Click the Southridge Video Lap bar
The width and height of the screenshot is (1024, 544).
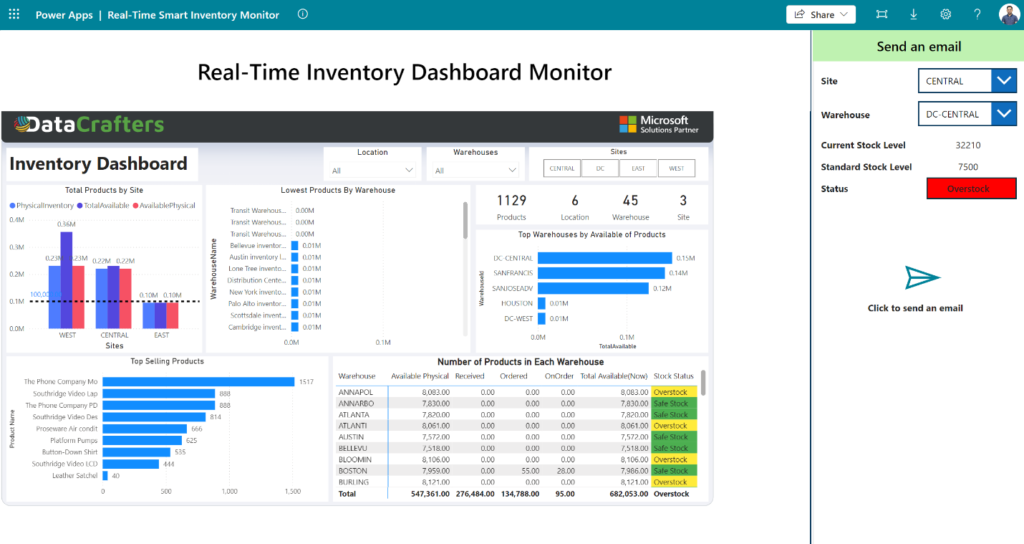pos(159,393)
